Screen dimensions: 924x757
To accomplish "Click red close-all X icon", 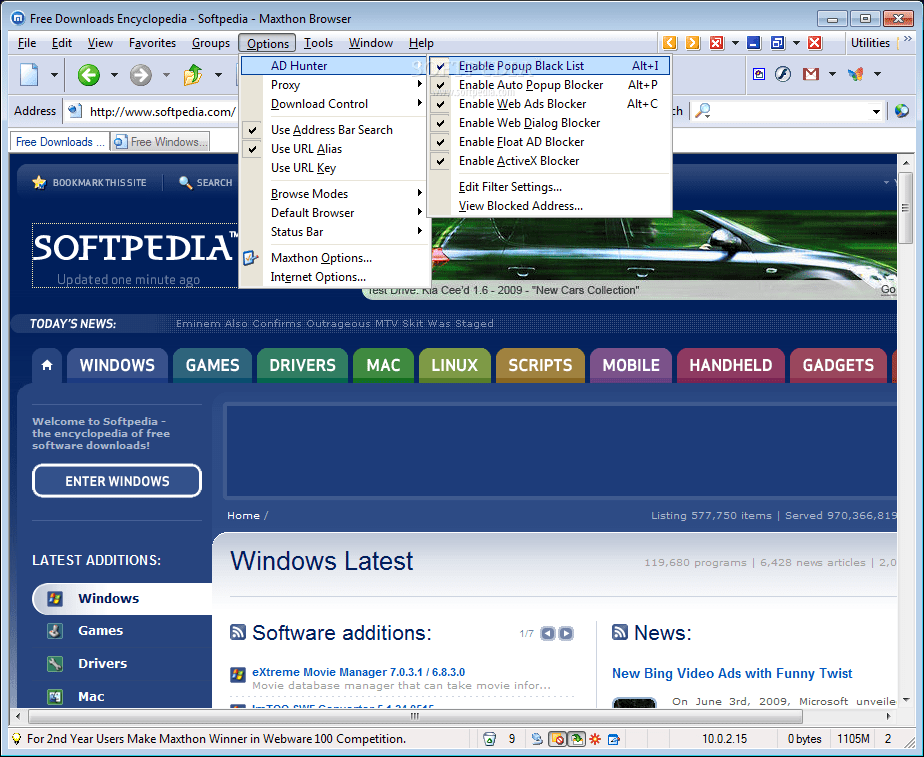I will coord(815,42).
